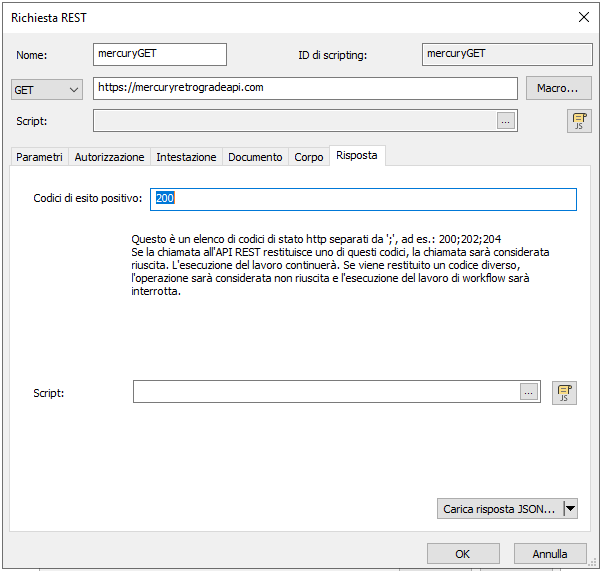Switch to the Parametri tab
The image size is (602, 571).
click(39, 157)
